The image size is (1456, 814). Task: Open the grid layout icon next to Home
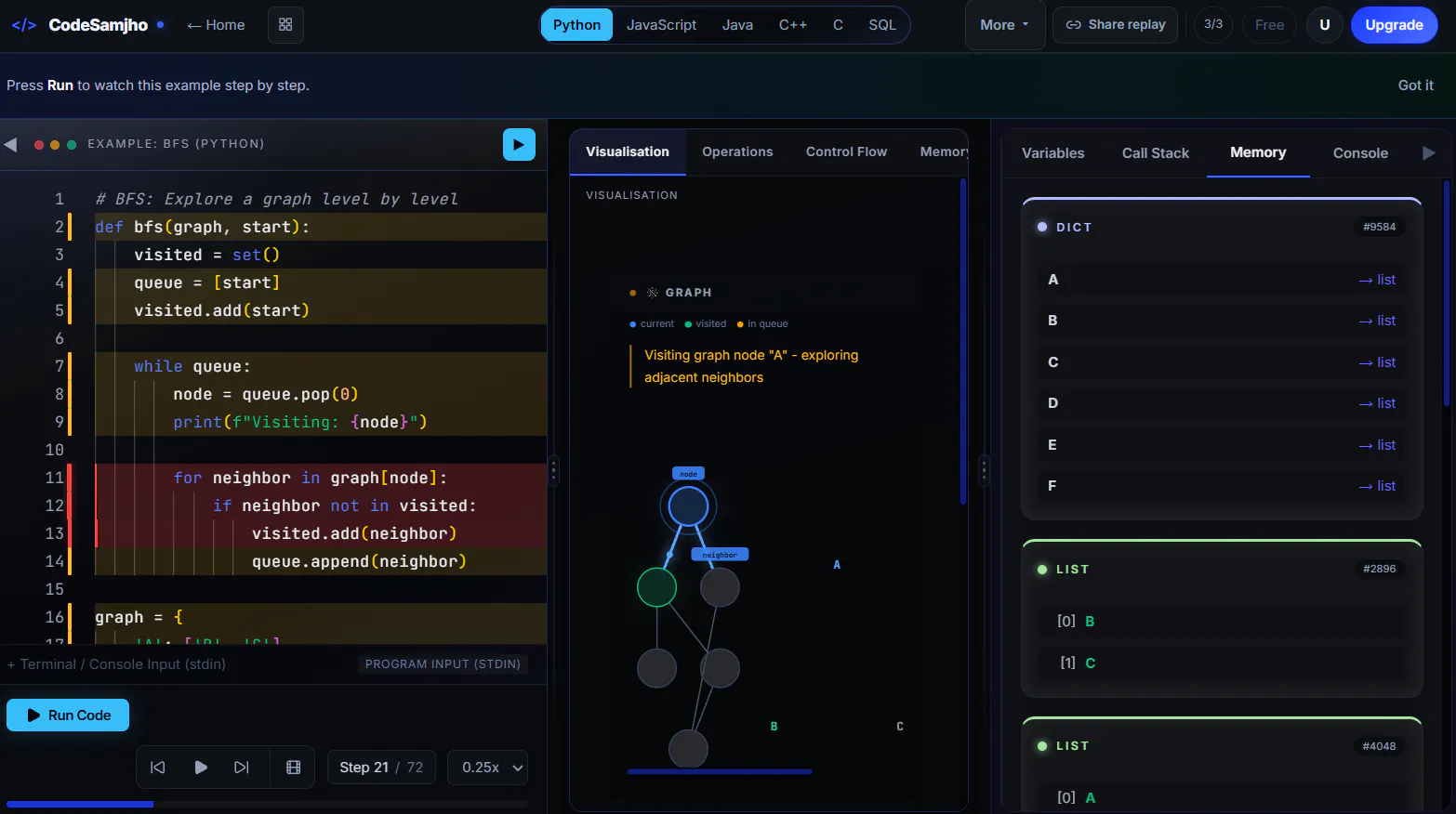click(x=285, y=25)
